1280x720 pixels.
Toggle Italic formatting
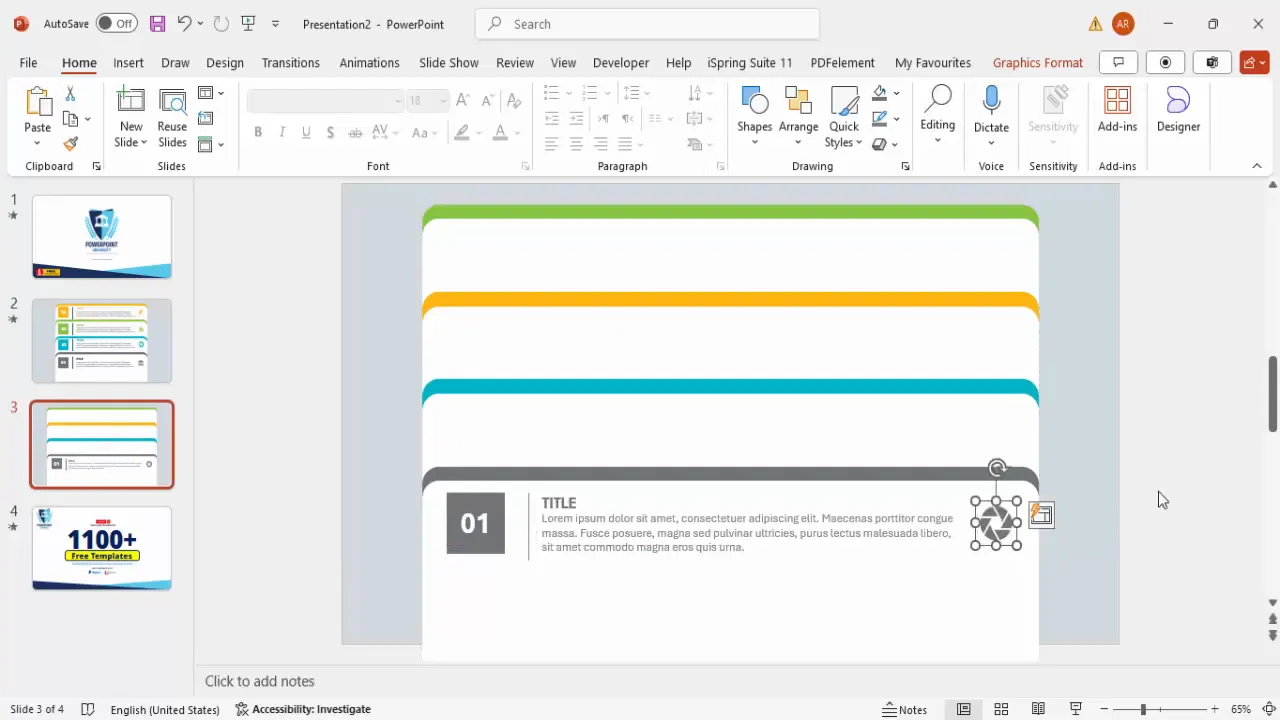click(x=282, y=132)
